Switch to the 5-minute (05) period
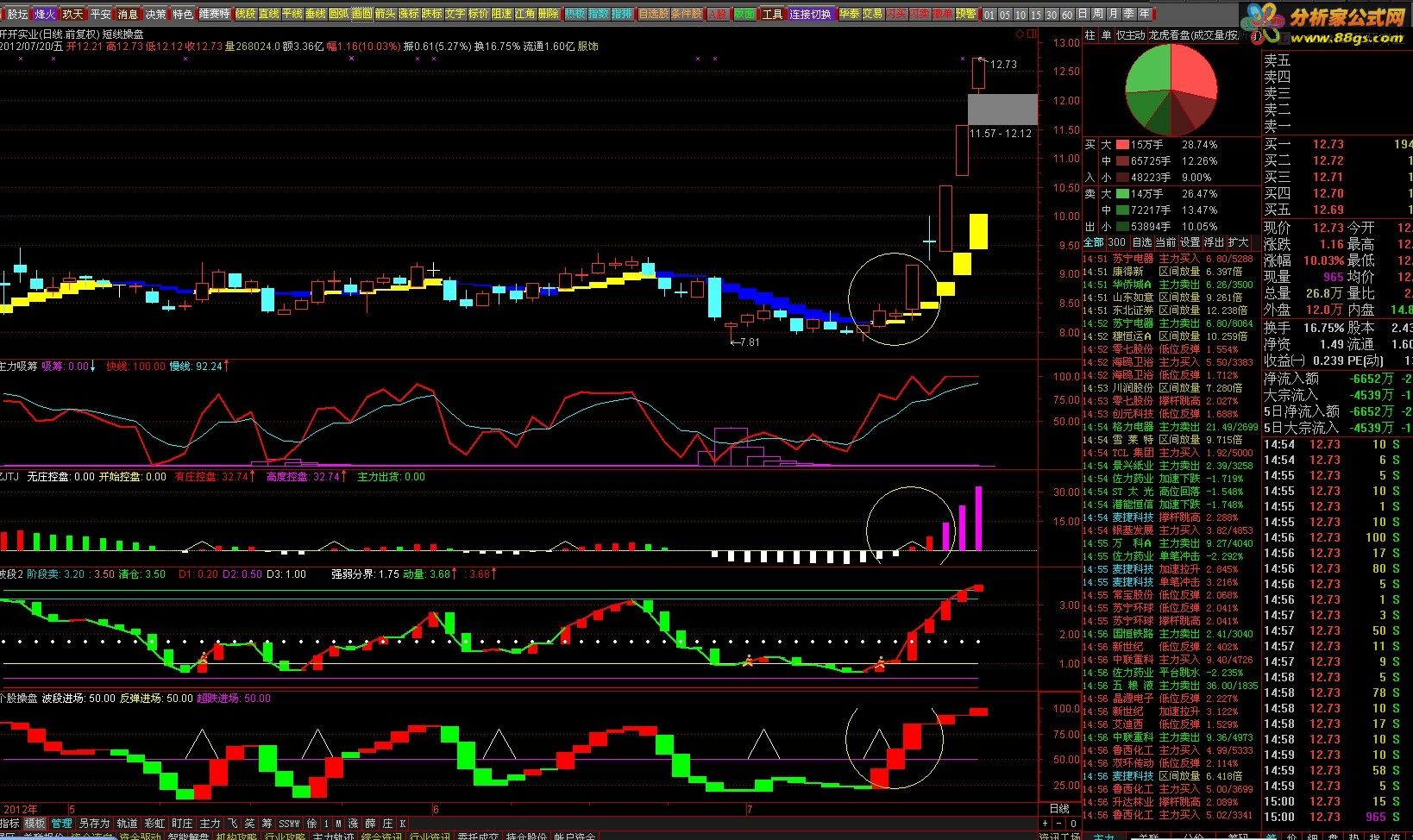 click(1004, 15)
